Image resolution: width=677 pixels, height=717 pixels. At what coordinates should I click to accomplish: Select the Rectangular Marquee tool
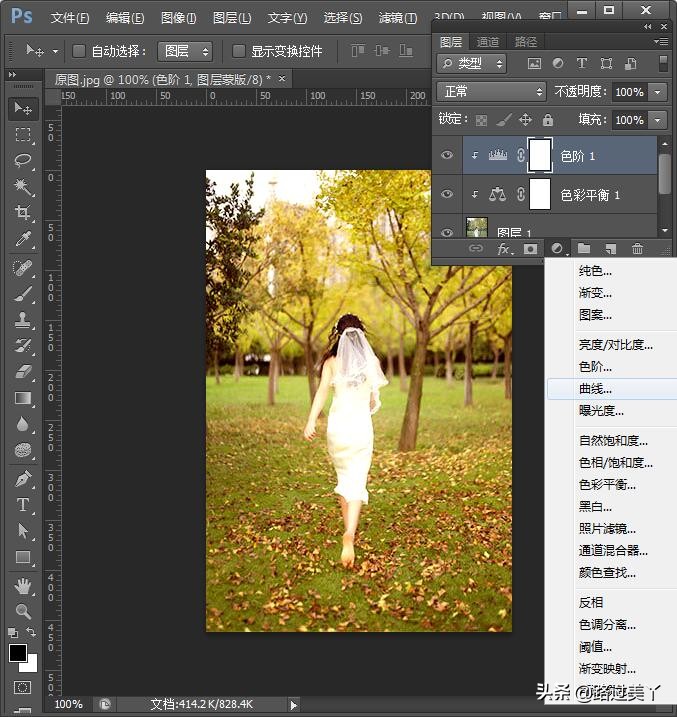pos(23,135)
